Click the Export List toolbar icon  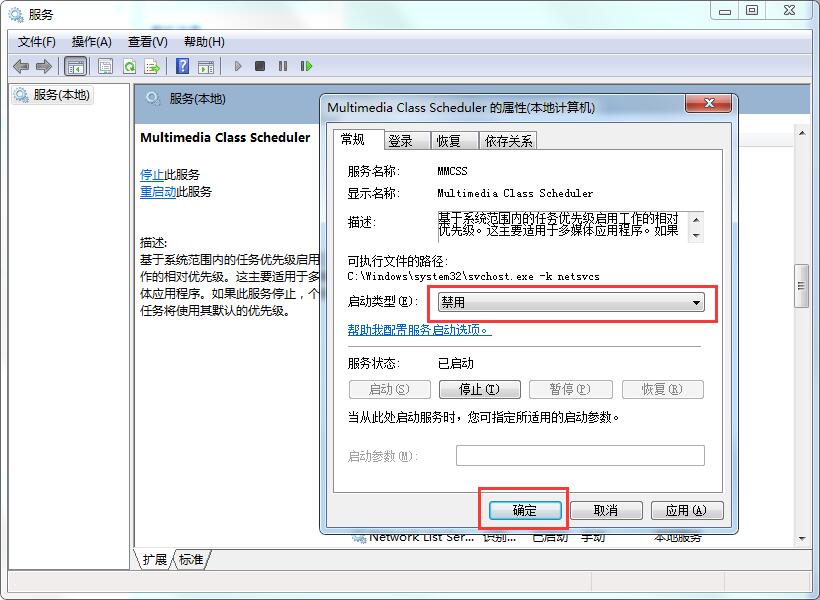[x=151, y=66]
